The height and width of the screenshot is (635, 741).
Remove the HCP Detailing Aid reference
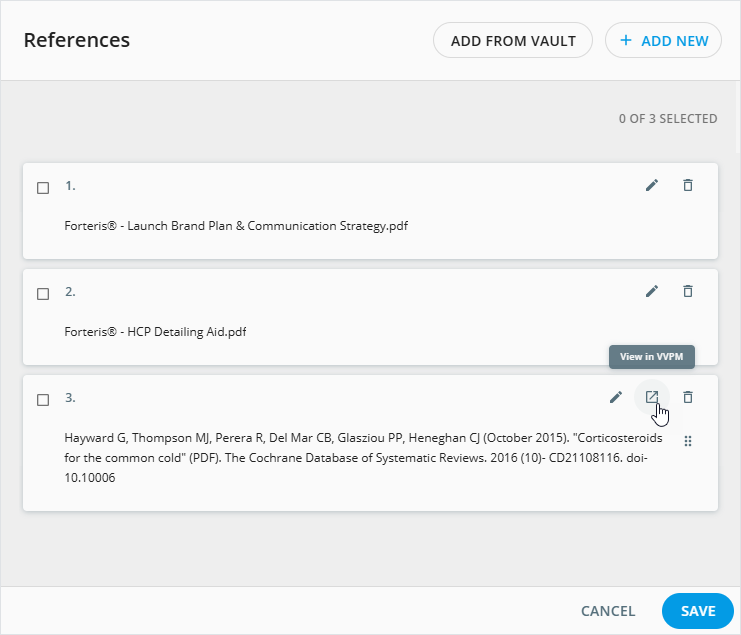(687, 291)
